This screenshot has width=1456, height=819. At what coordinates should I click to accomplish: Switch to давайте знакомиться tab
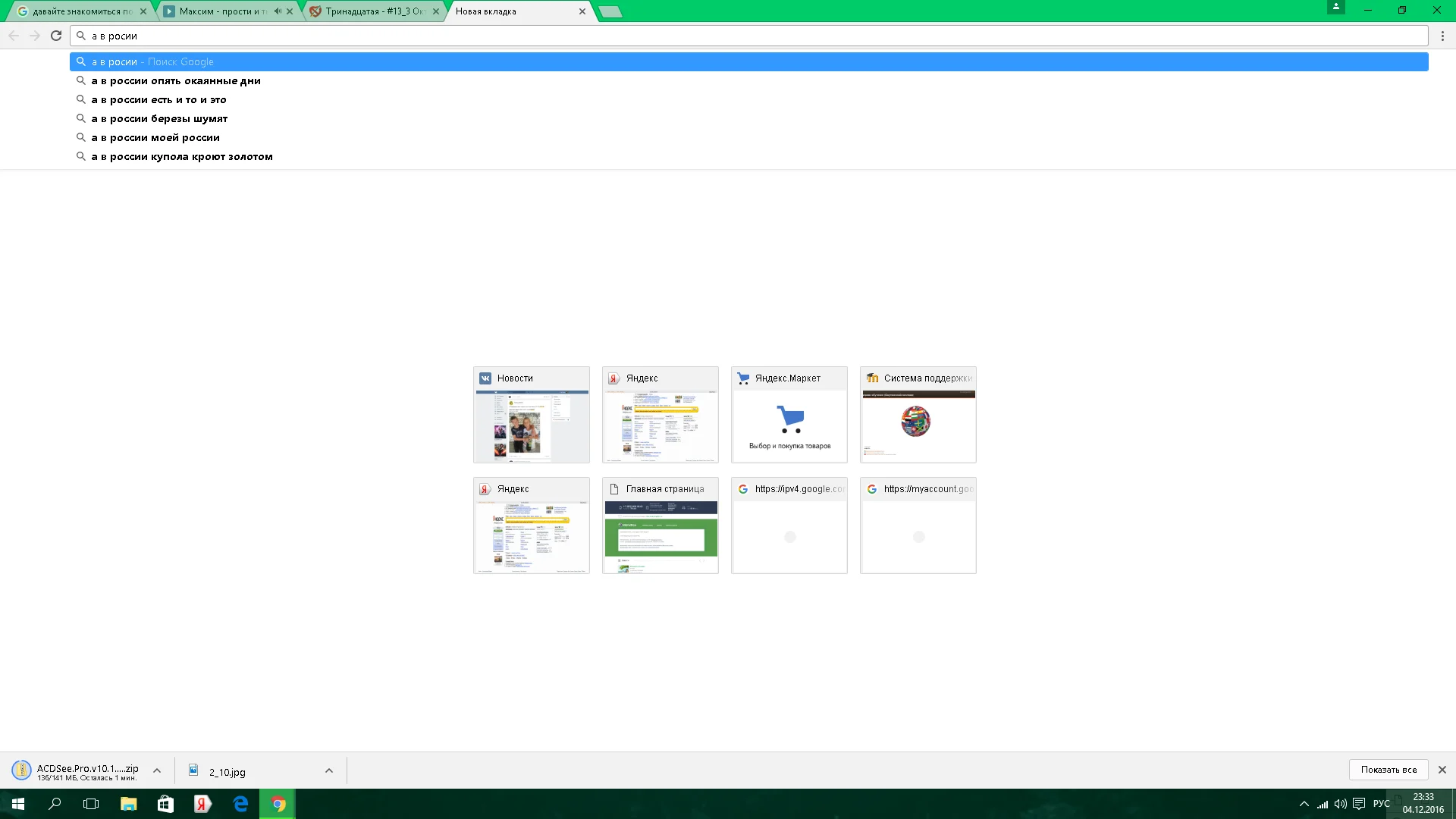tap(82, 11)
